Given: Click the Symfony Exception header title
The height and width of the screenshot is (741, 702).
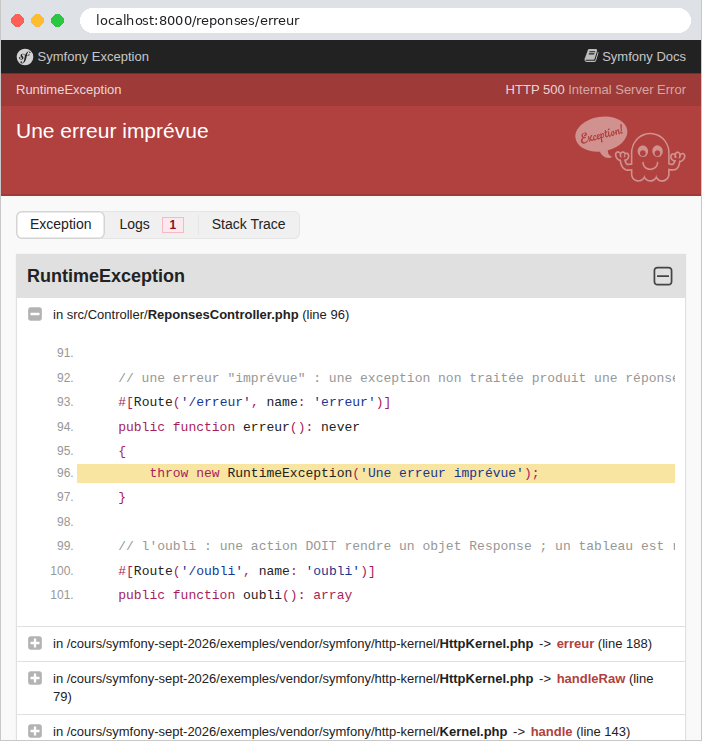Looking at the screenshot, I should [93, 57].
